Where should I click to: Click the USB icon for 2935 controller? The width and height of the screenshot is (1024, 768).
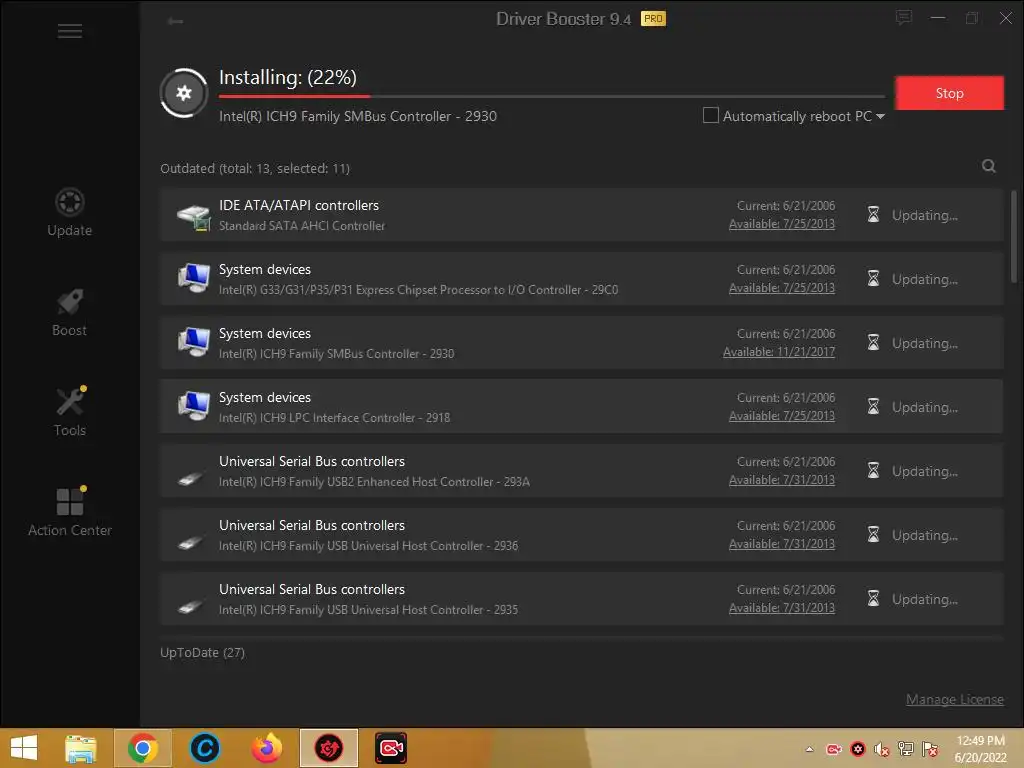(190, 607)
